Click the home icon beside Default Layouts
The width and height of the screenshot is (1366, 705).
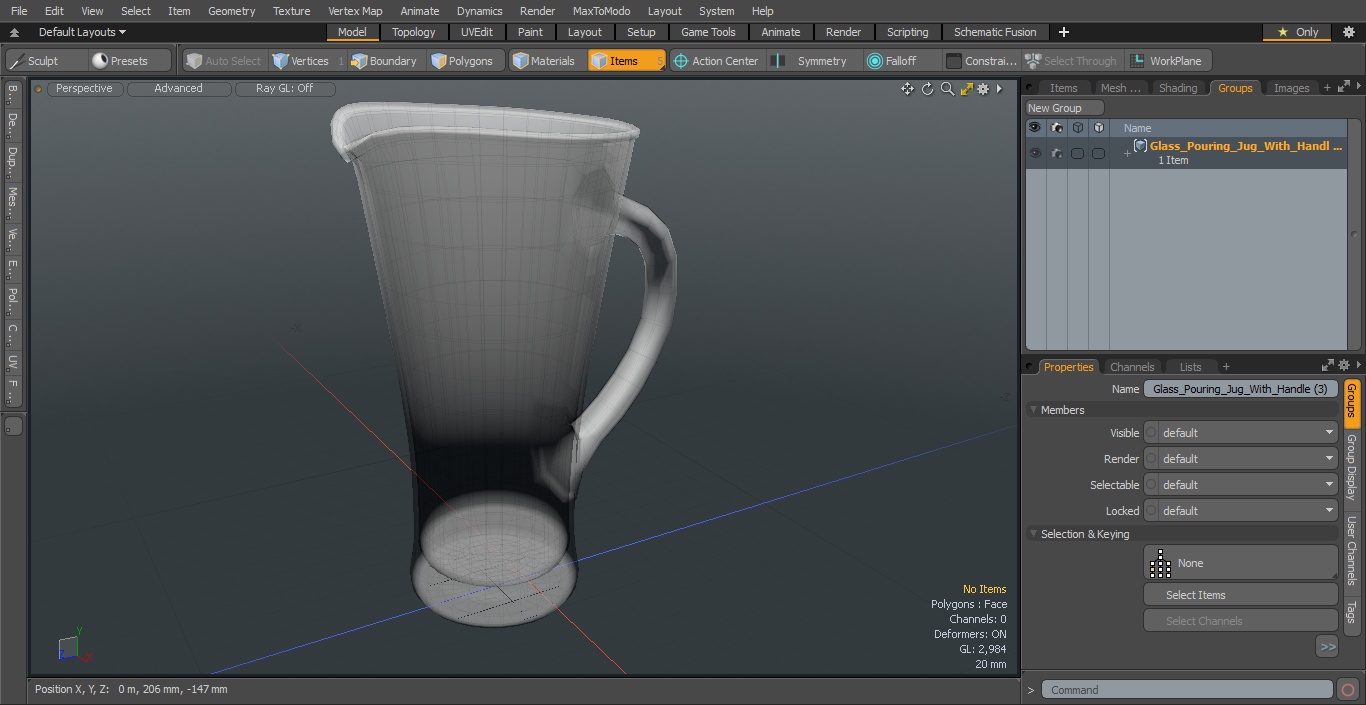coord(14,32)
